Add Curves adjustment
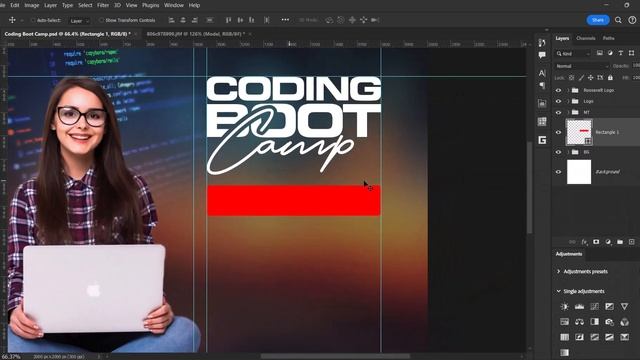Screen dimensions: 640x360 [x=594, y=307]
